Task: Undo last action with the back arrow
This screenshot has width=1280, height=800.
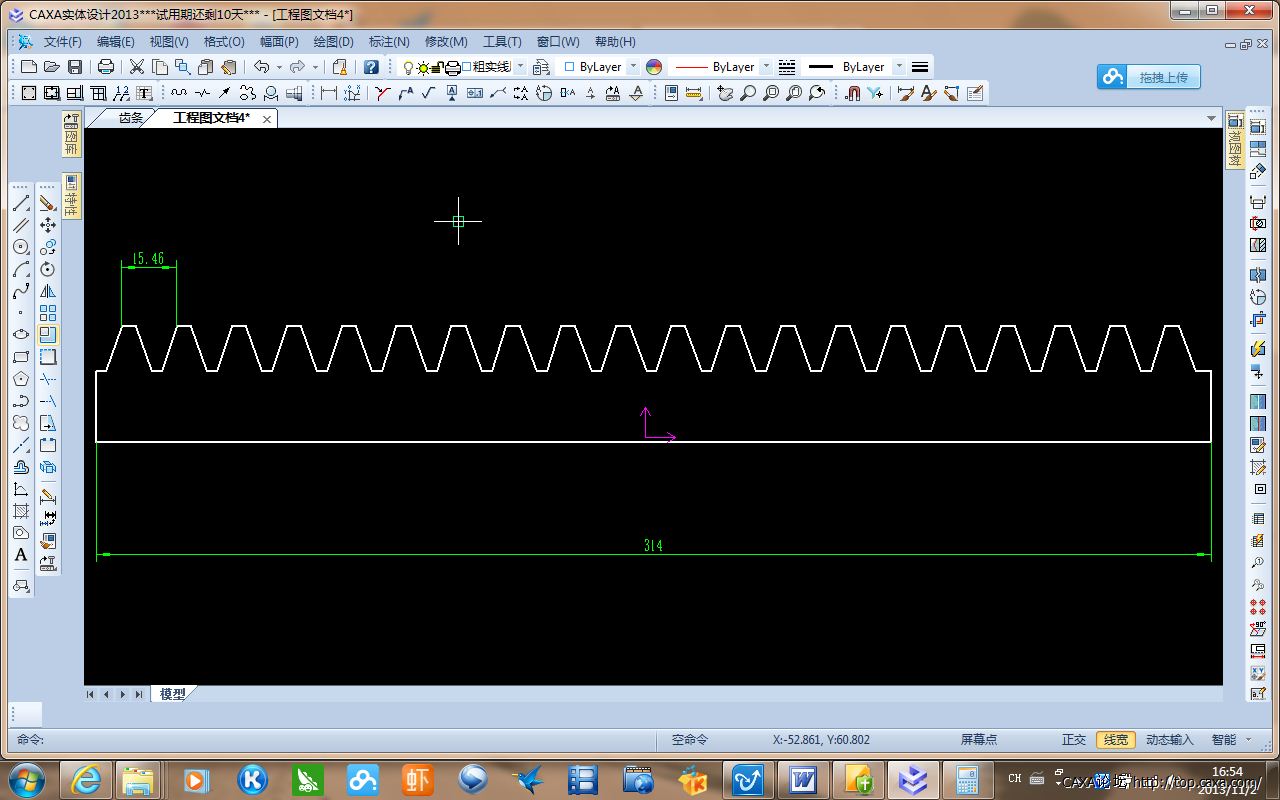Action: 261,67
